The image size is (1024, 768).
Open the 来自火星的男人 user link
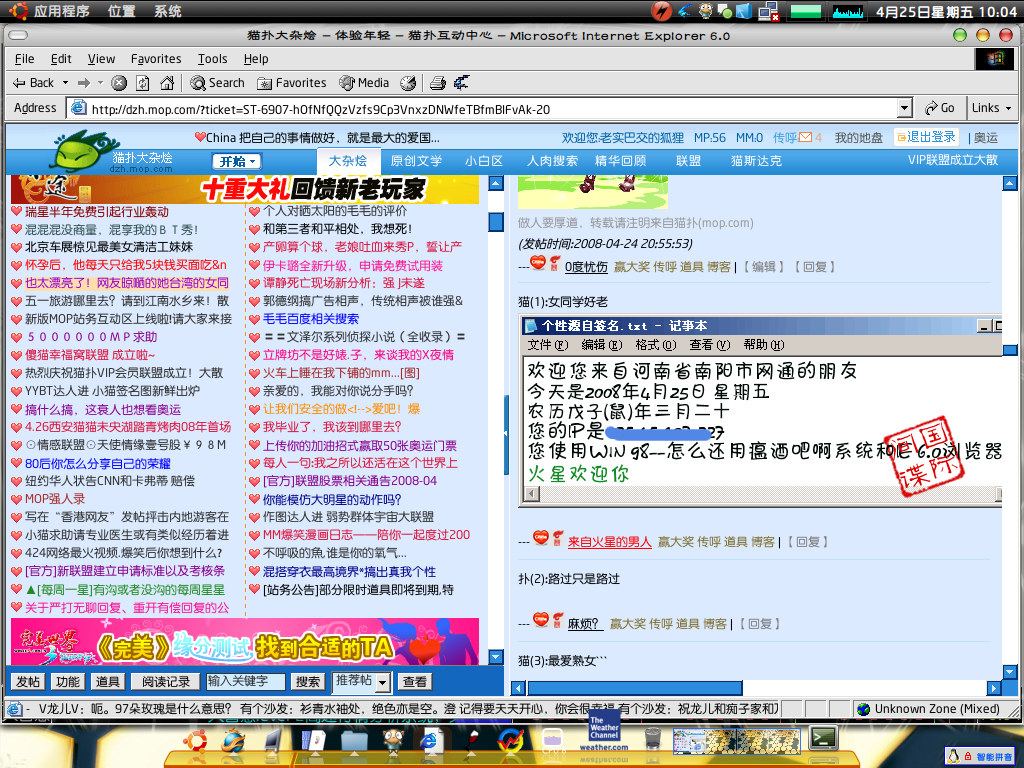(609, 542)
